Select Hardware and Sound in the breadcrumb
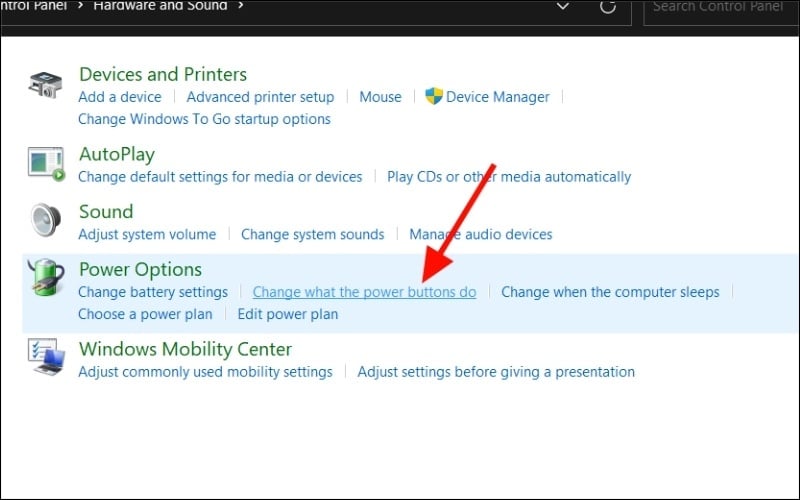Viewport: 800px width, 500px height. [160, 6]
